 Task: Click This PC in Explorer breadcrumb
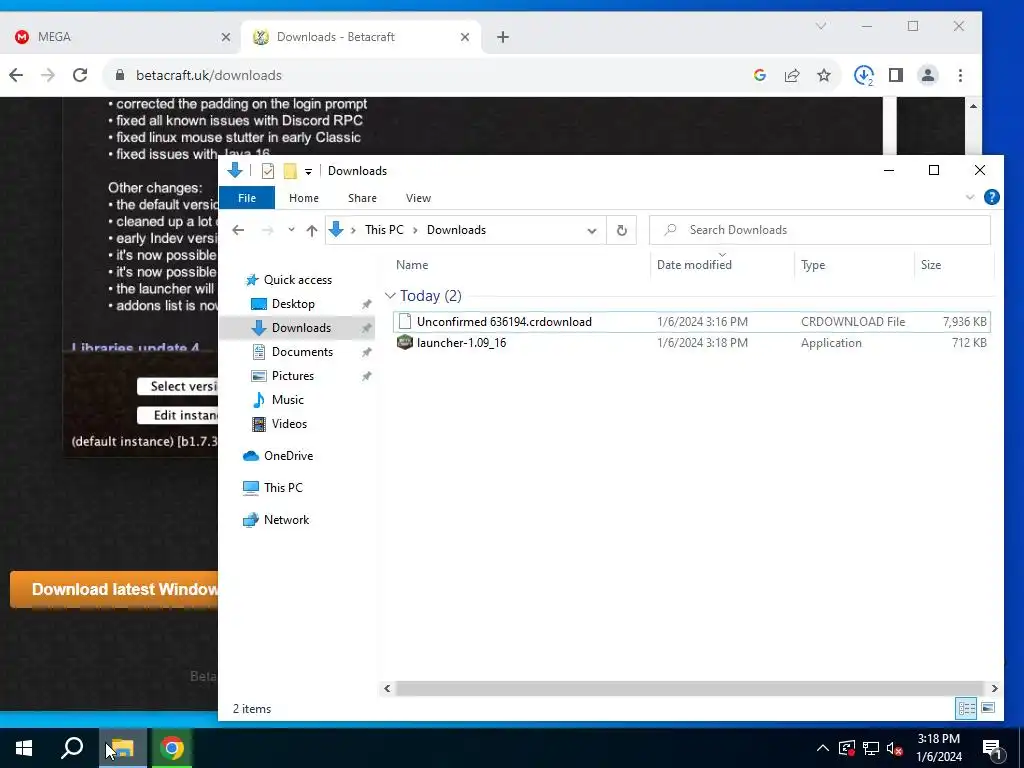(x=384, y=230)
